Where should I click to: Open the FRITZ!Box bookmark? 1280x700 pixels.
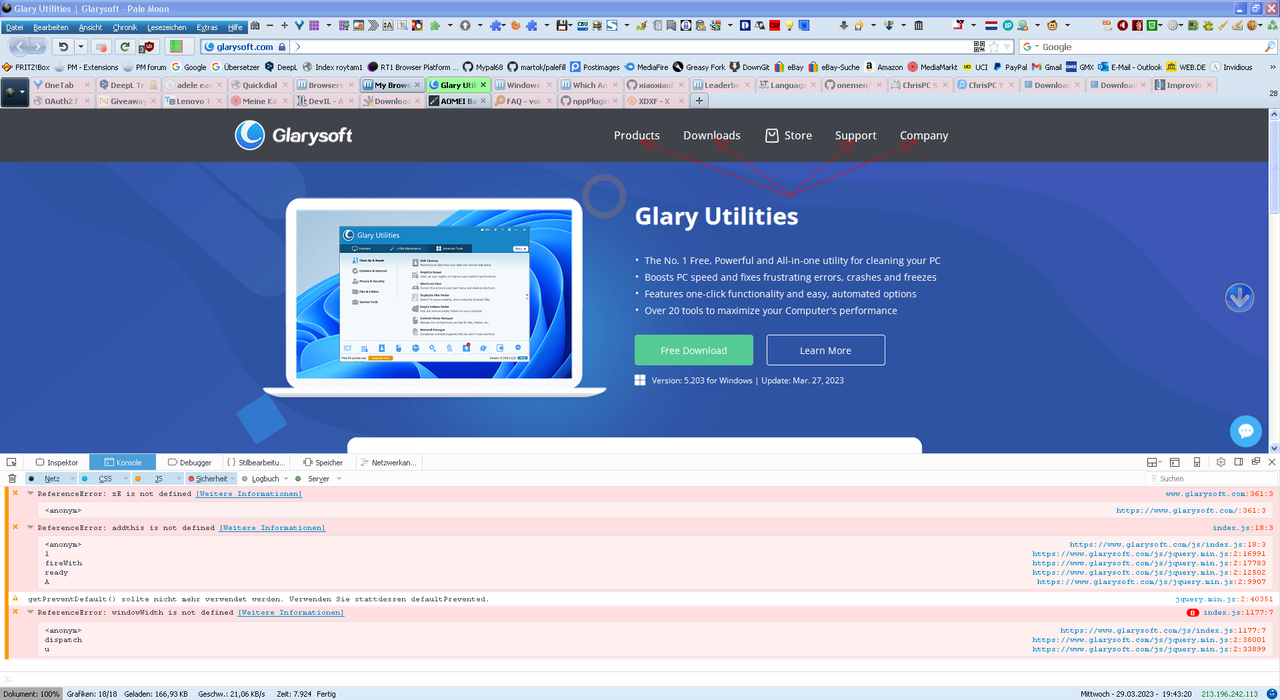(26, 67)
